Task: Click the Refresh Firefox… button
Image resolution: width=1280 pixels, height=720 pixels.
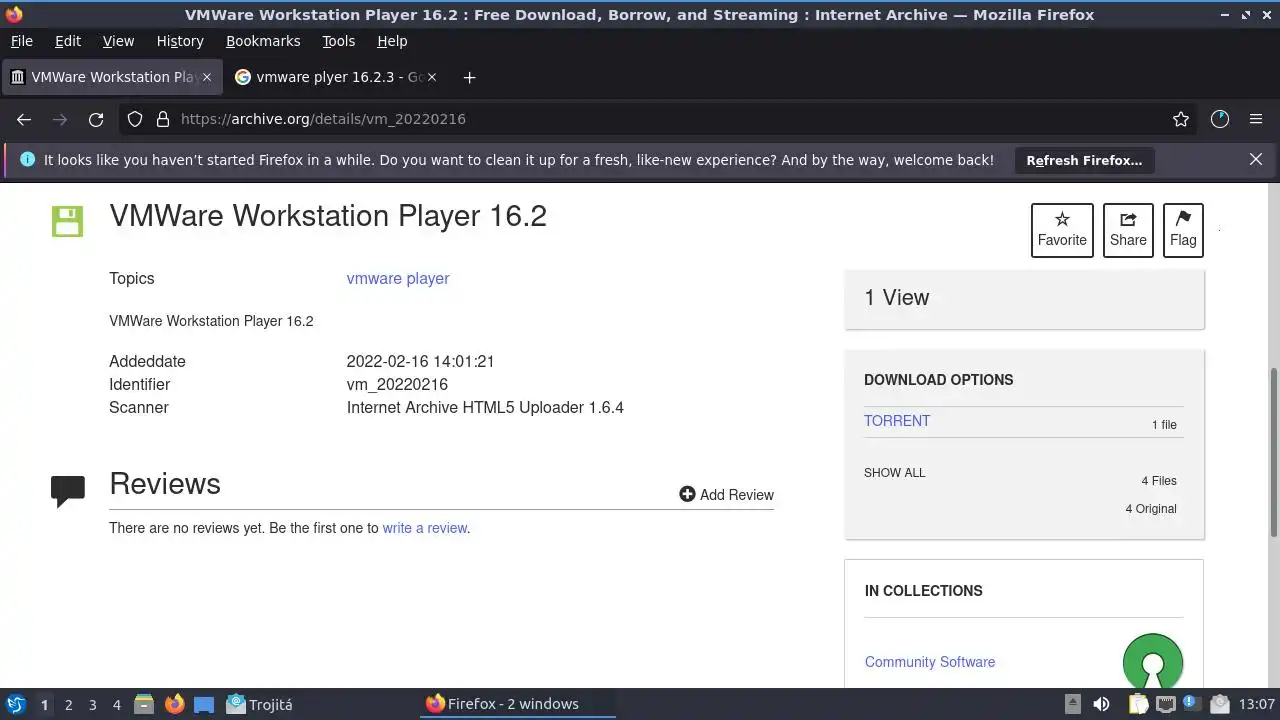Action: [x=1084, y=160]
